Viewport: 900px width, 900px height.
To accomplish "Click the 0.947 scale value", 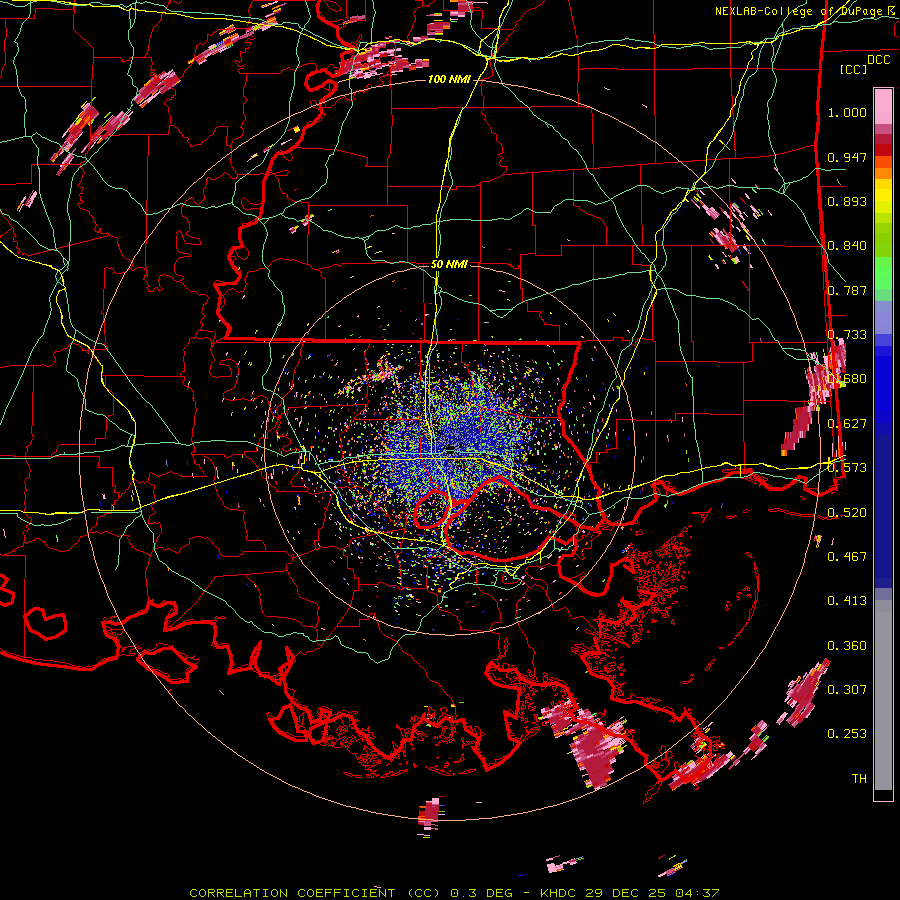I will pyautogui.click(x=847, y=157).
